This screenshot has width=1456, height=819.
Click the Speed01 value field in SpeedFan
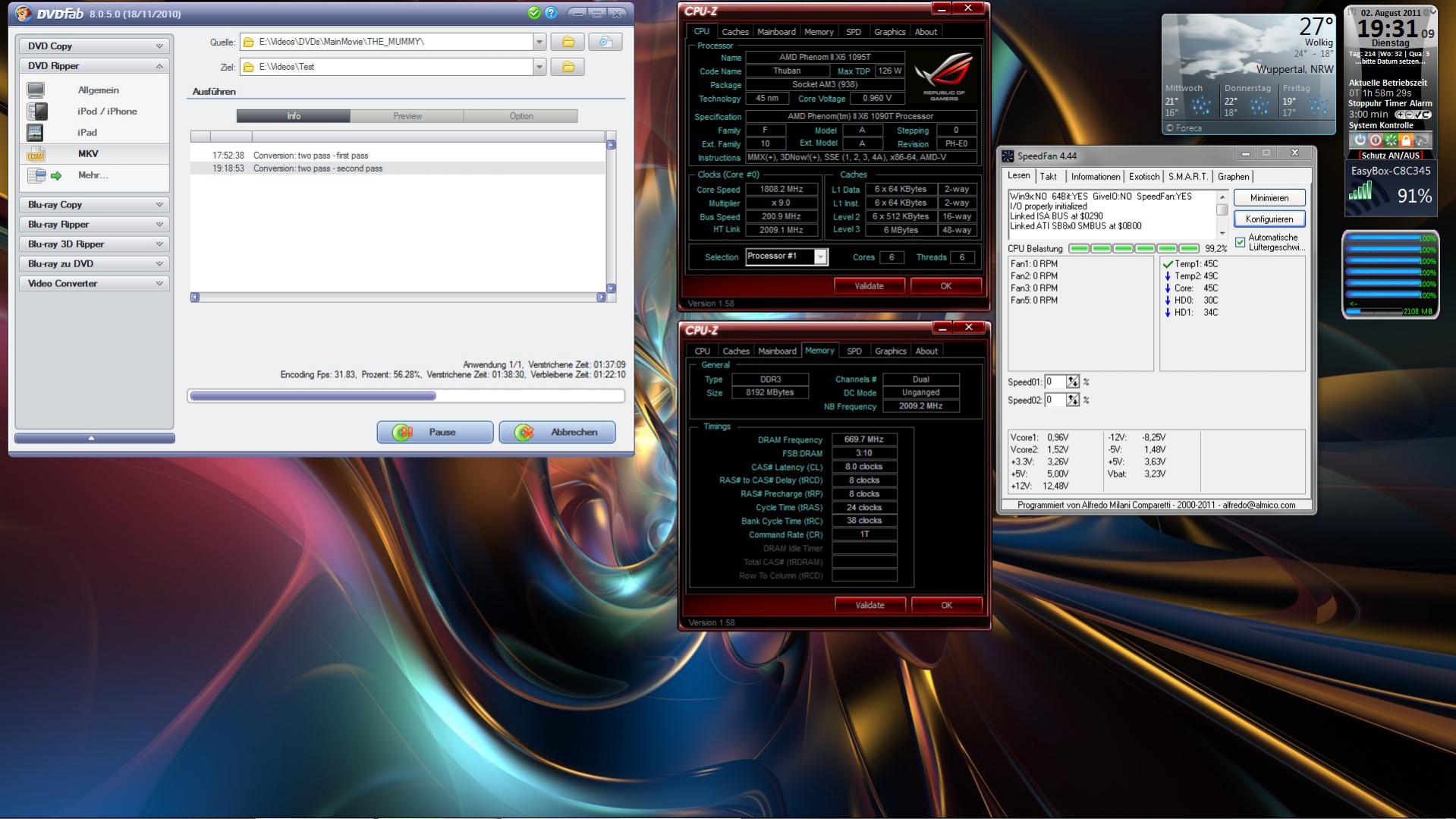click(1055, 382)
